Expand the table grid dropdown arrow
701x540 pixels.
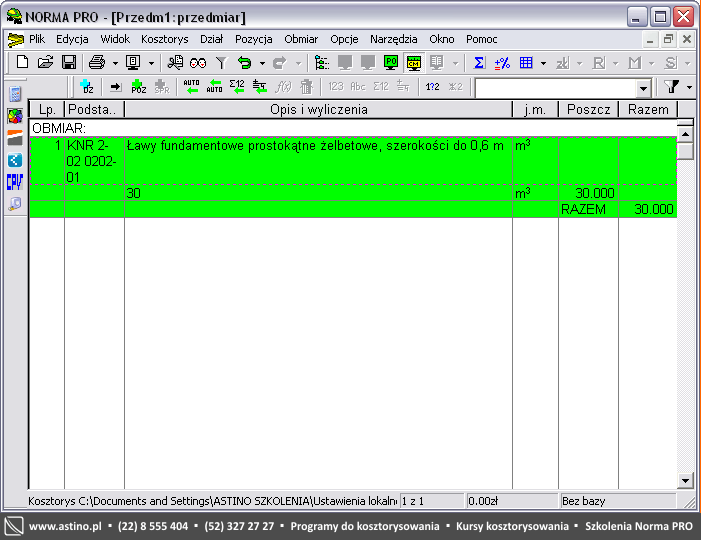pos(544,63)
